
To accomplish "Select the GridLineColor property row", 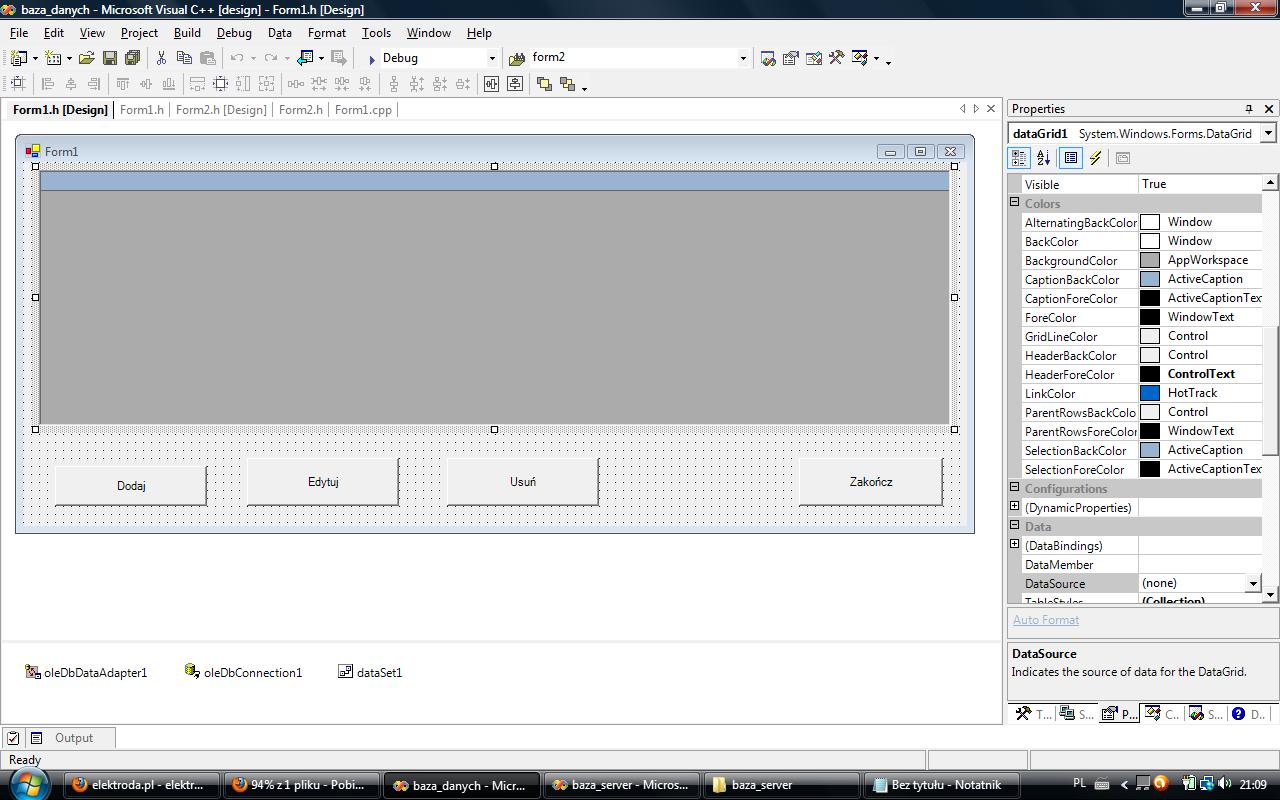I will 1141,336.
